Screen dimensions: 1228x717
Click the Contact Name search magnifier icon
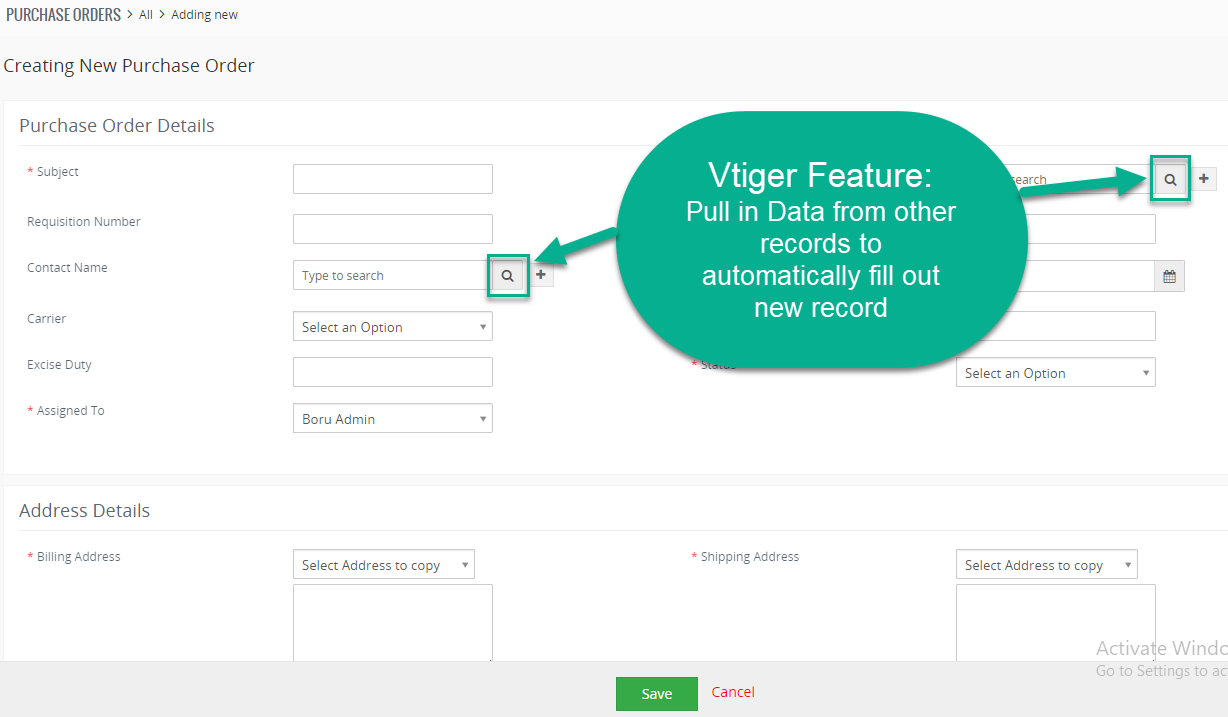point(508,275)
